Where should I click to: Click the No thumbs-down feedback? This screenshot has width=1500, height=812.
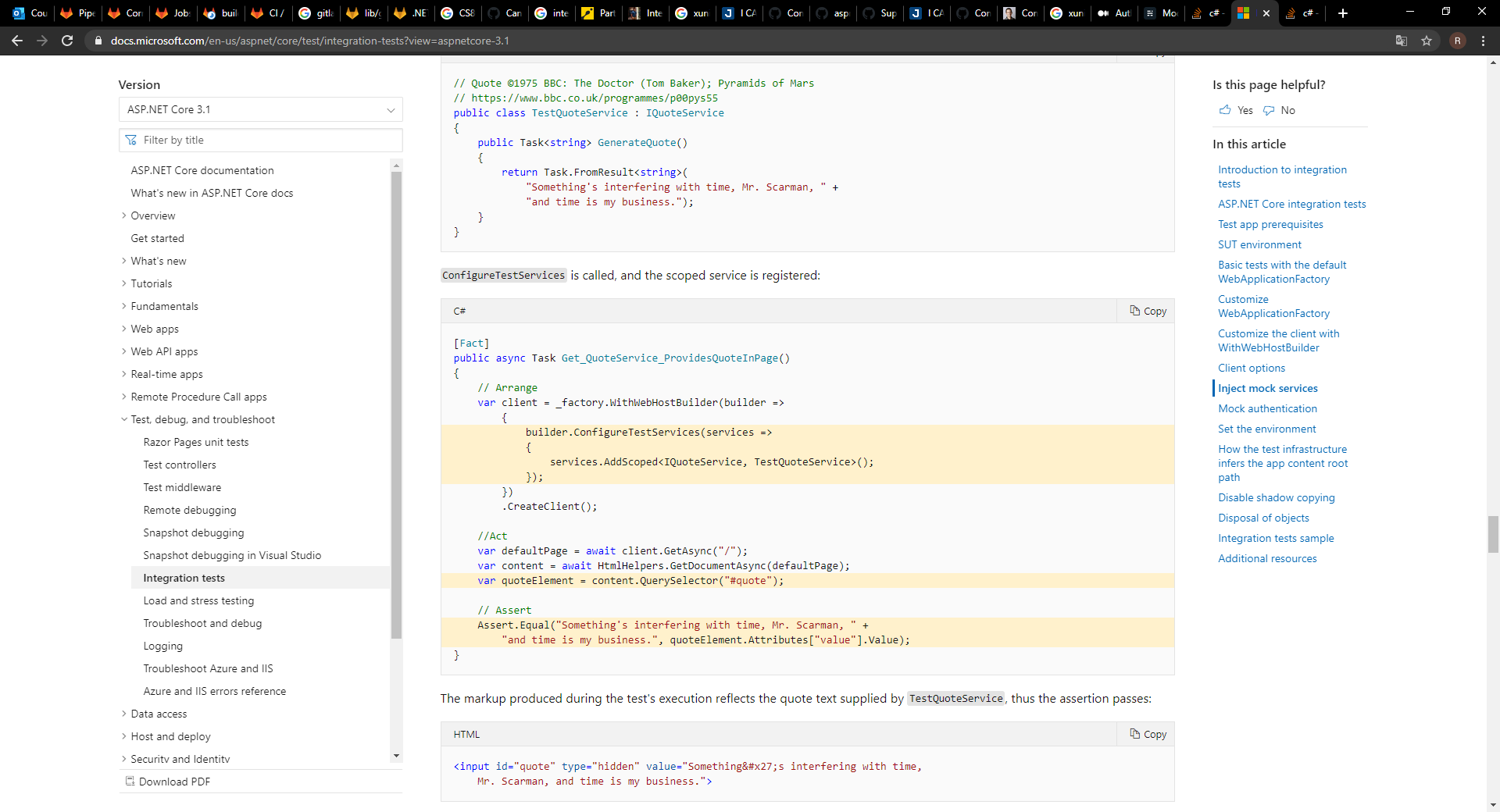tap(1280, 110)
